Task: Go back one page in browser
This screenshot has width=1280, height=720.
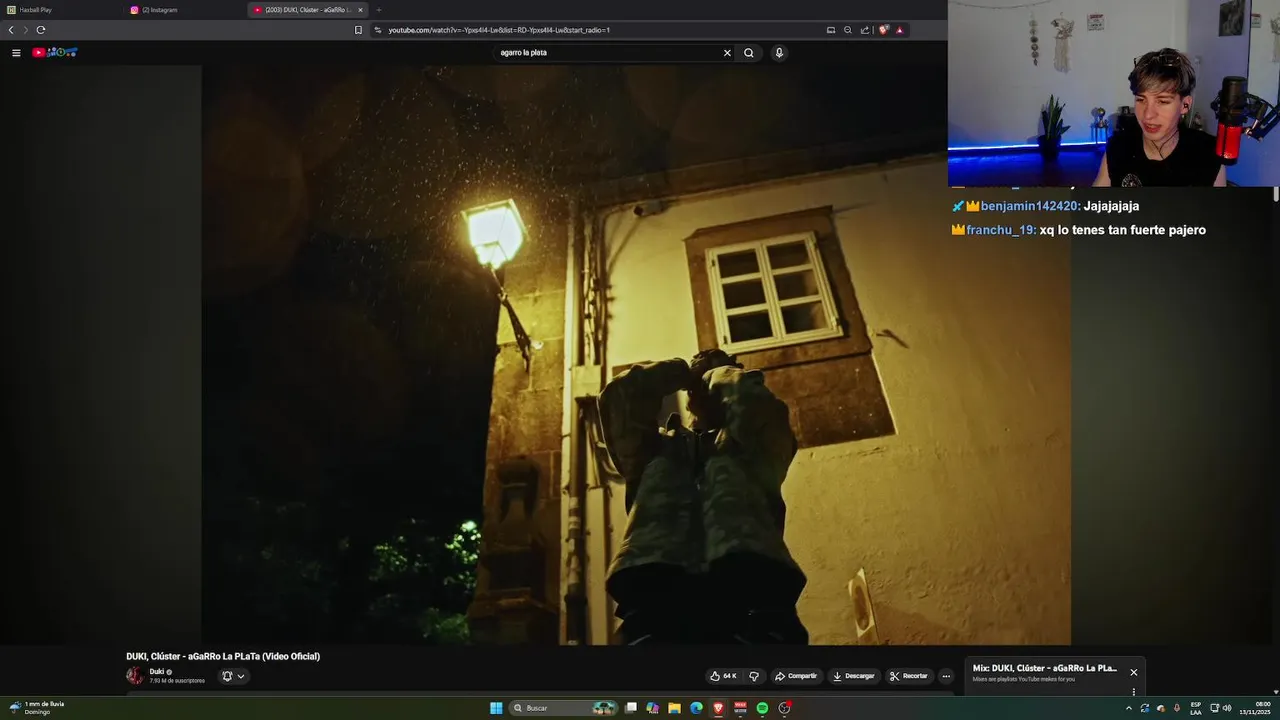Action: click(x=11, y=30)
